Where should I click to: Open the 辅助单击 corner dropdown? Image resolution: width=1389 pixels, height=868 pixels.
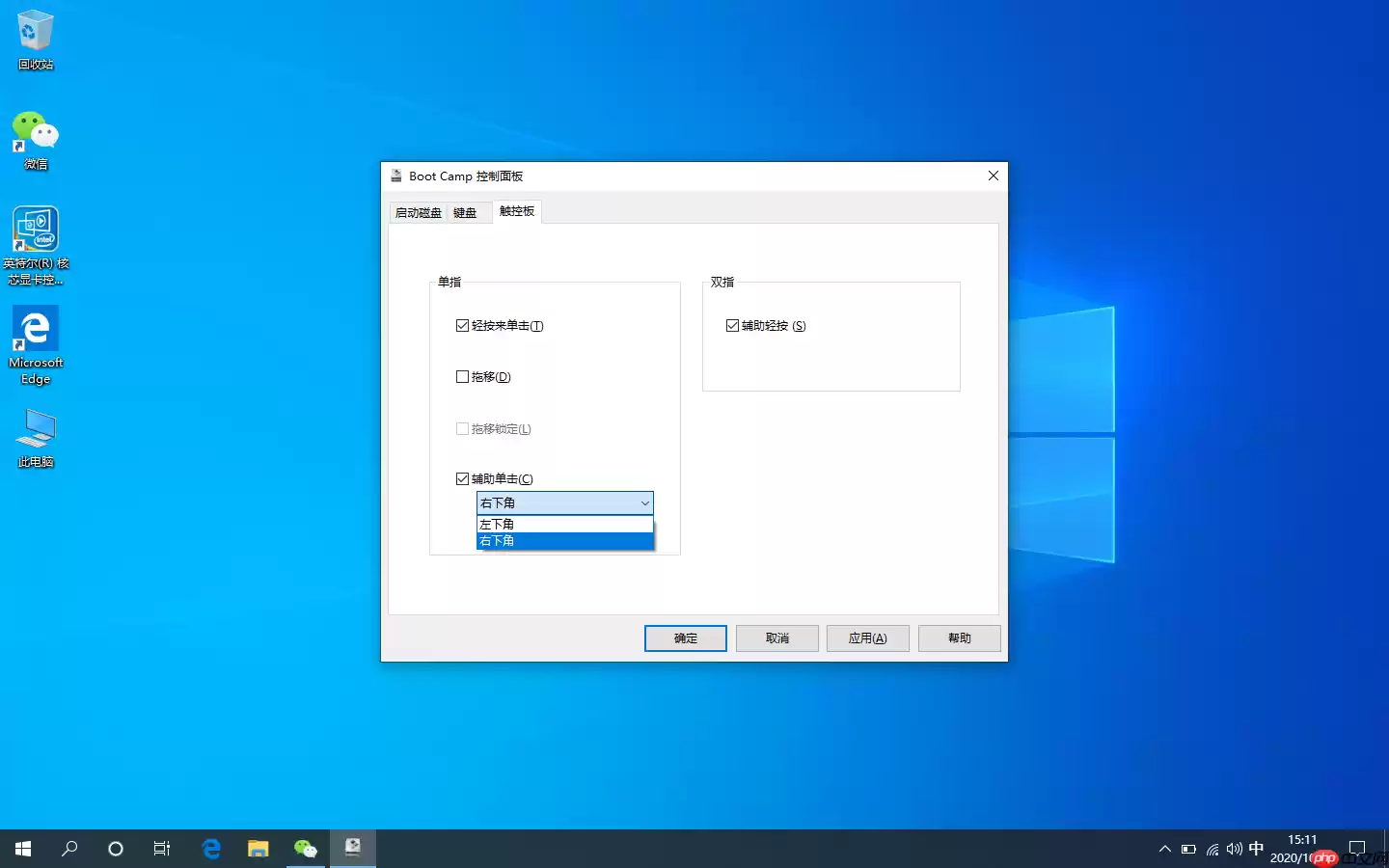pyautogui.click(x=644, y=502)
